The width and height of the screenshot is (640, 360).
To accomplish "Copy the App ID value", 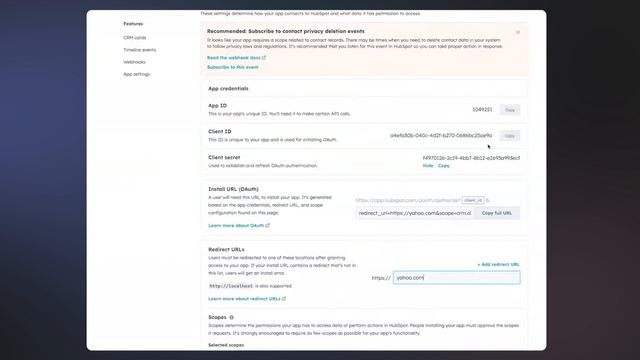I will 510,110.
